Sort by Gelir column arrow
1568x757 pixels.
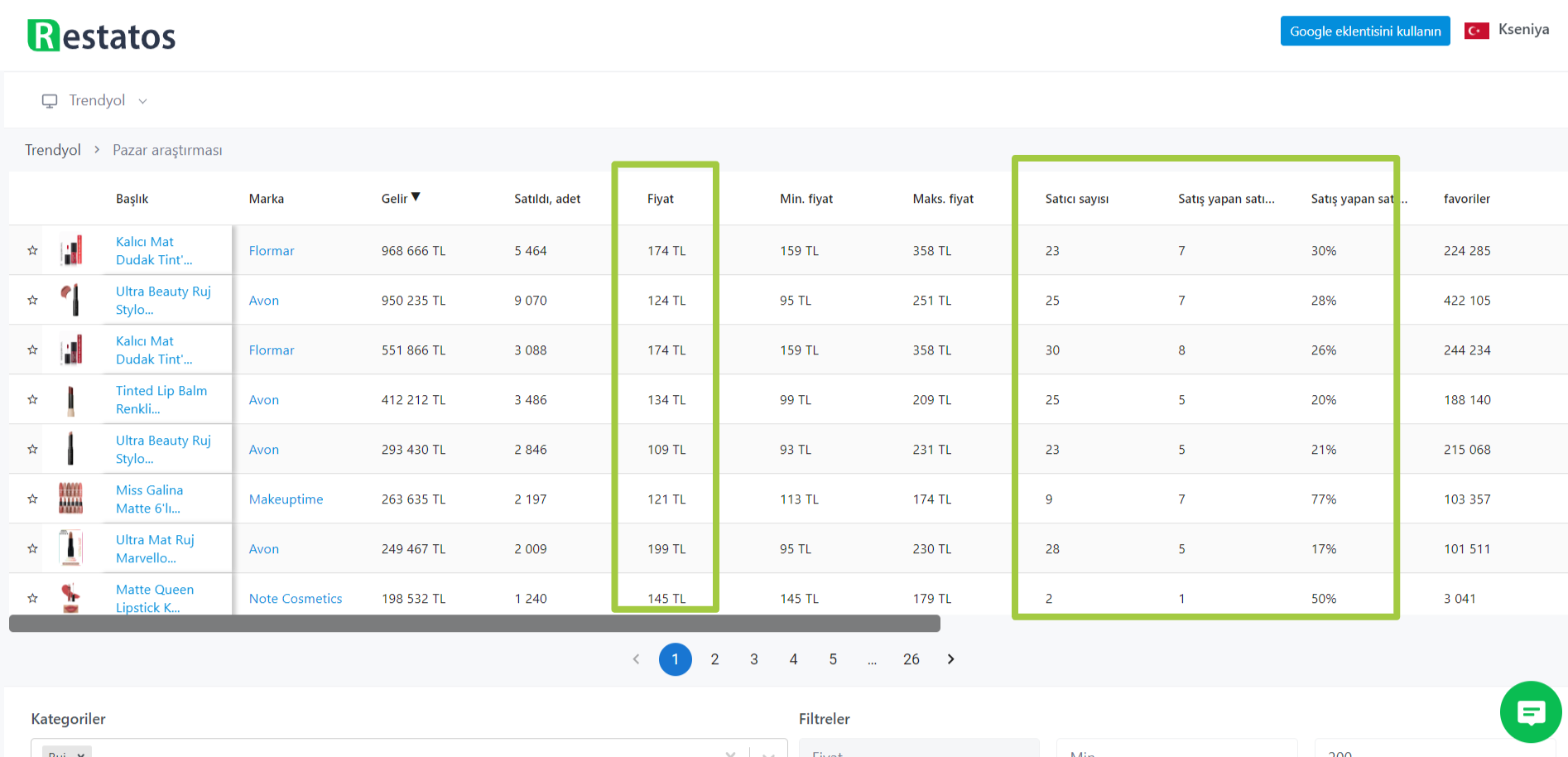[416, 197]
